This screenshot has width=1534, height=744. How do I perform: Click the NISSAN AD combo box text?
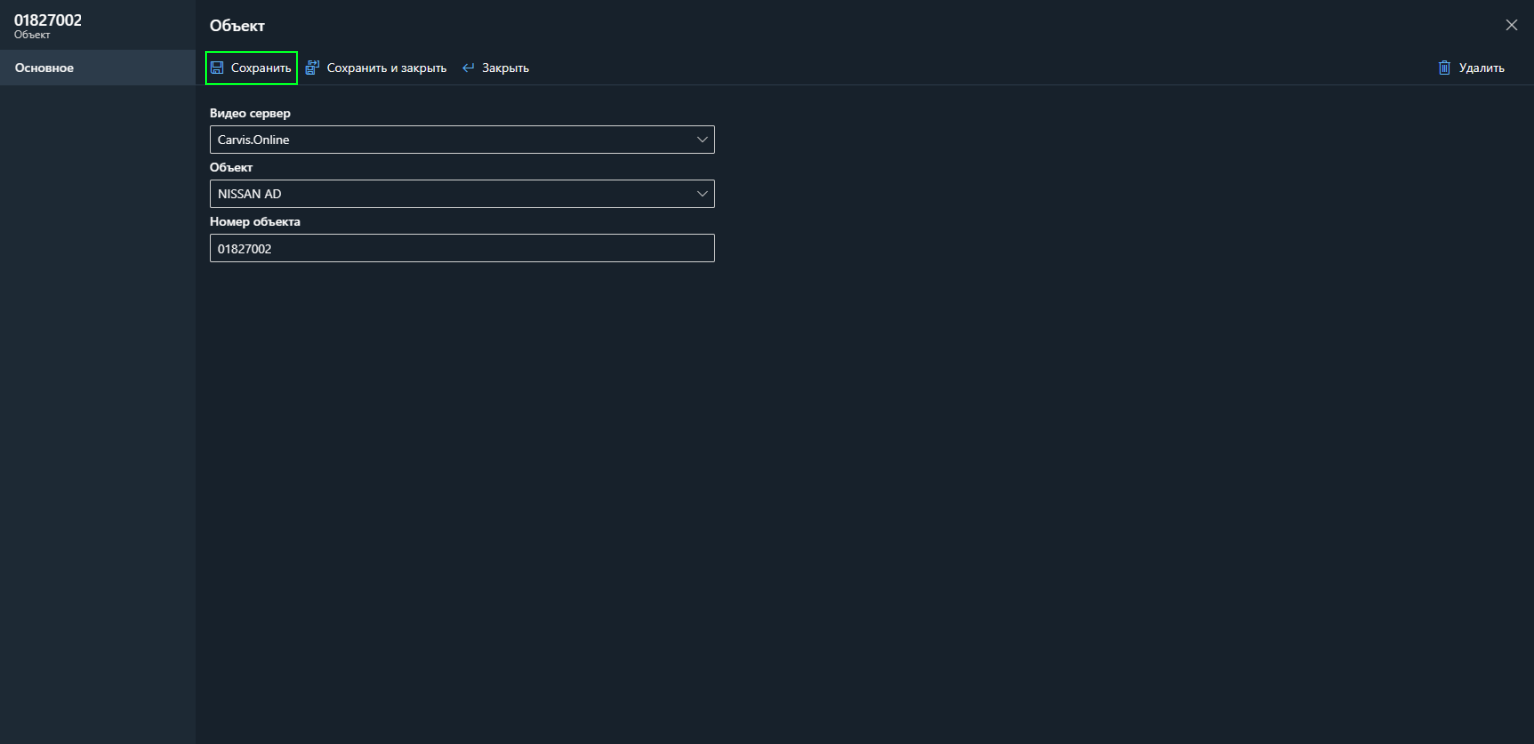click(250, 194)
